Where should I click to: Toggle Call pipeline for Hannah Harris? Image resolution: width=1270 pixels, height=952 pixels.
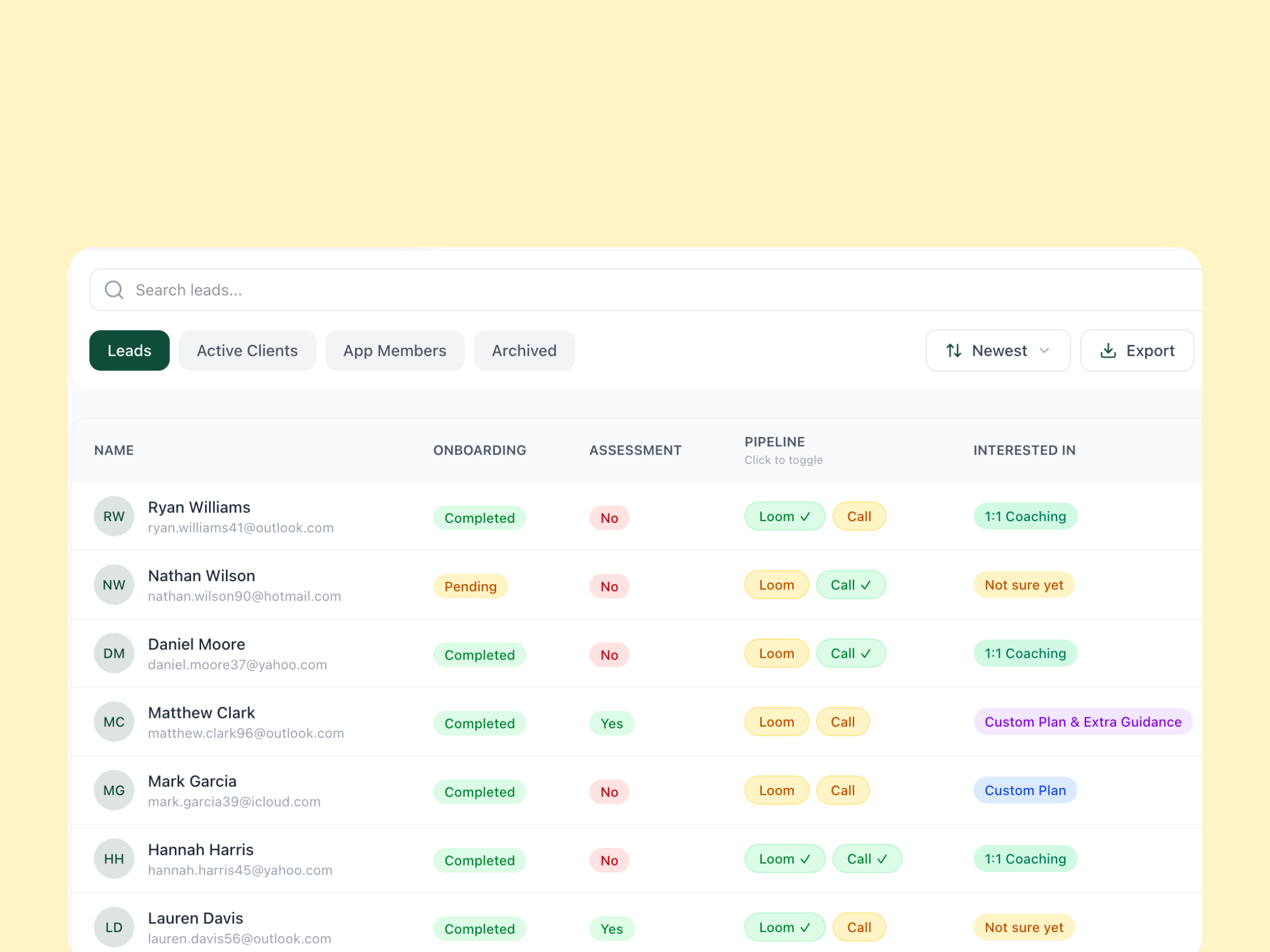click(x=867, y=858)
